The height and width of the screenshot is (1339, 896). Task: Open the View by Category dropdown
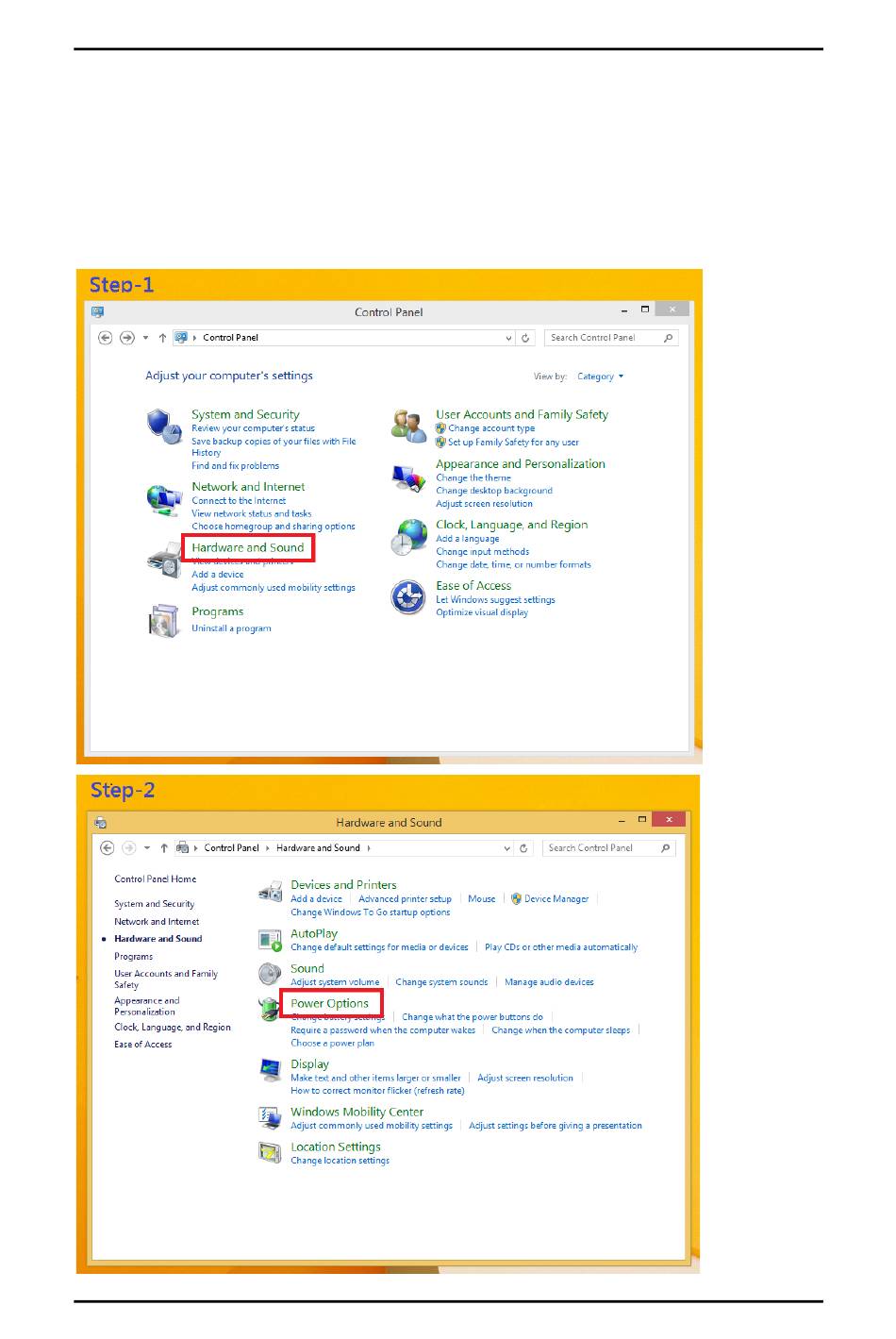click(601, 377)
